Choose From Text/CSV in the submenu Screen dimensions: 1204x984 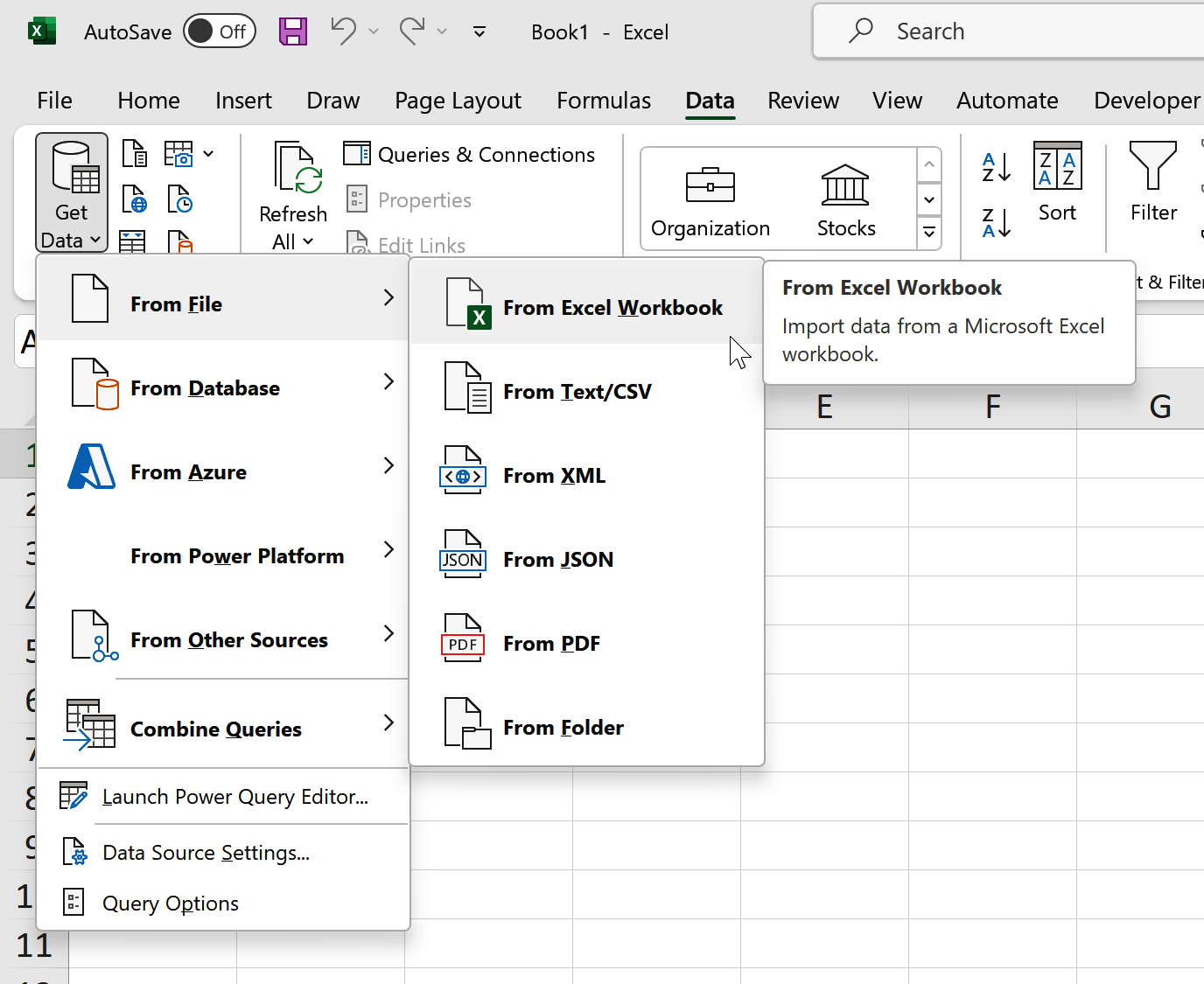[x=587, y=390]
